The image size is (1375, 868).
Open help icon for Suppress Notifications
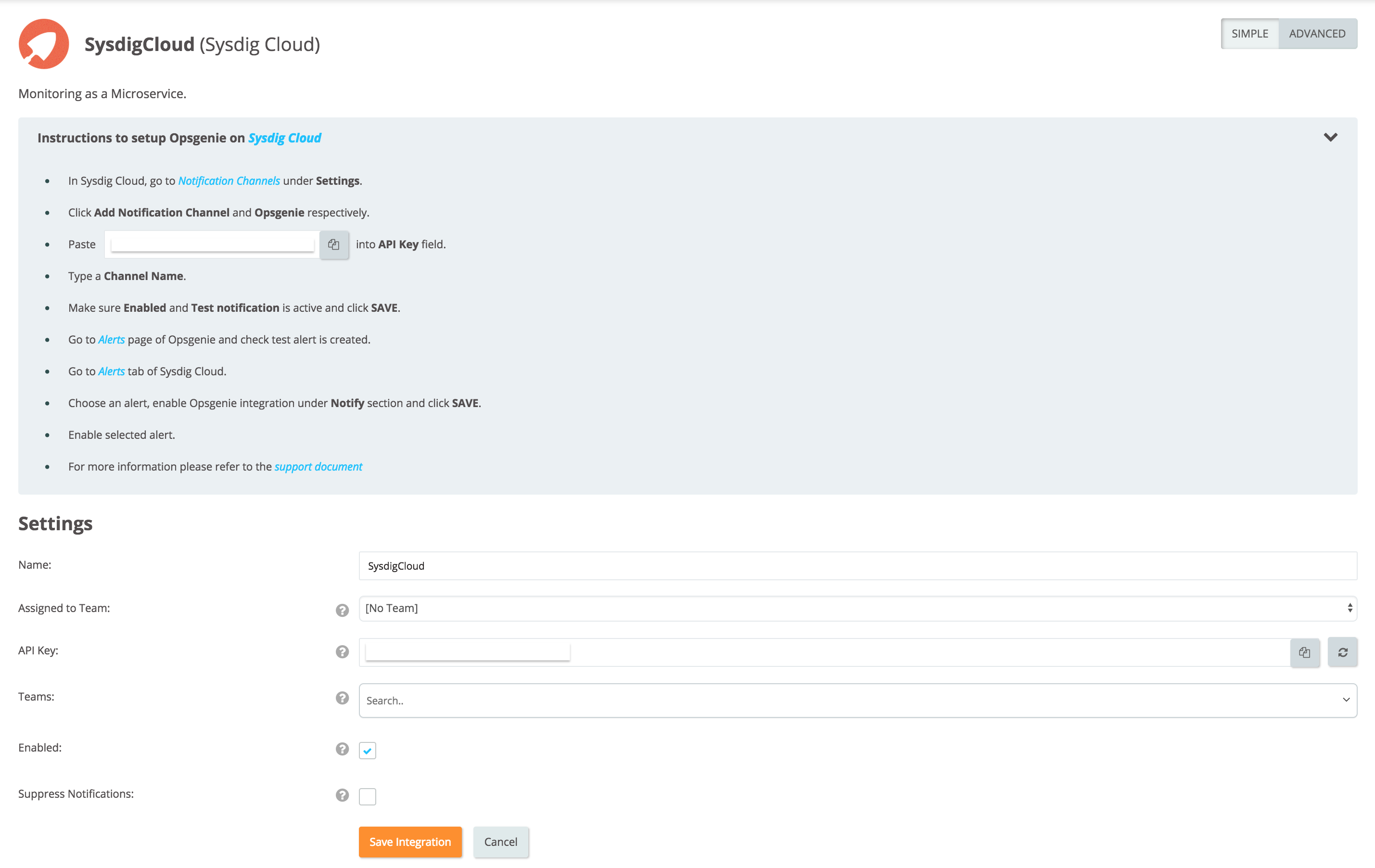[342, 795]
